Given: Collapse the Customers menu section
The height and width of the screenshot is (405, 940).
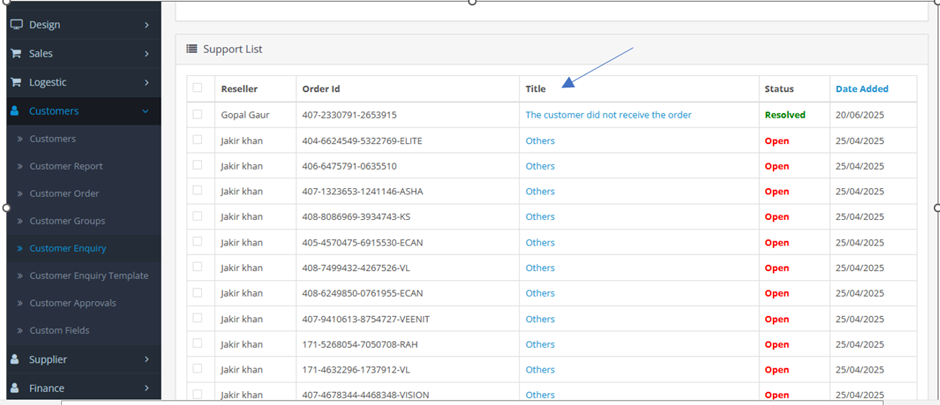Looking at the screenshot, I should (x=146, y=111).
